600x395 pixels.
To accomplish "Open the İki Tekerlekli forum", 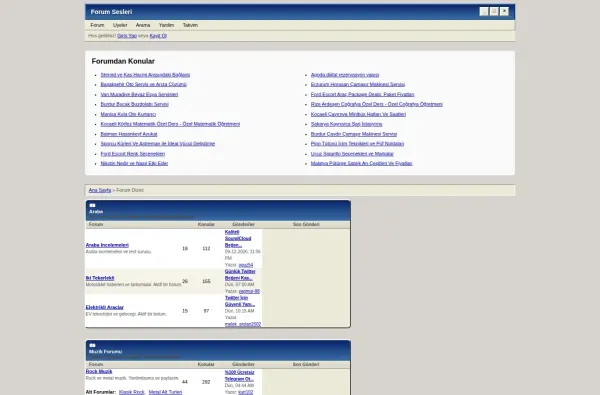I will coord(100,278).
